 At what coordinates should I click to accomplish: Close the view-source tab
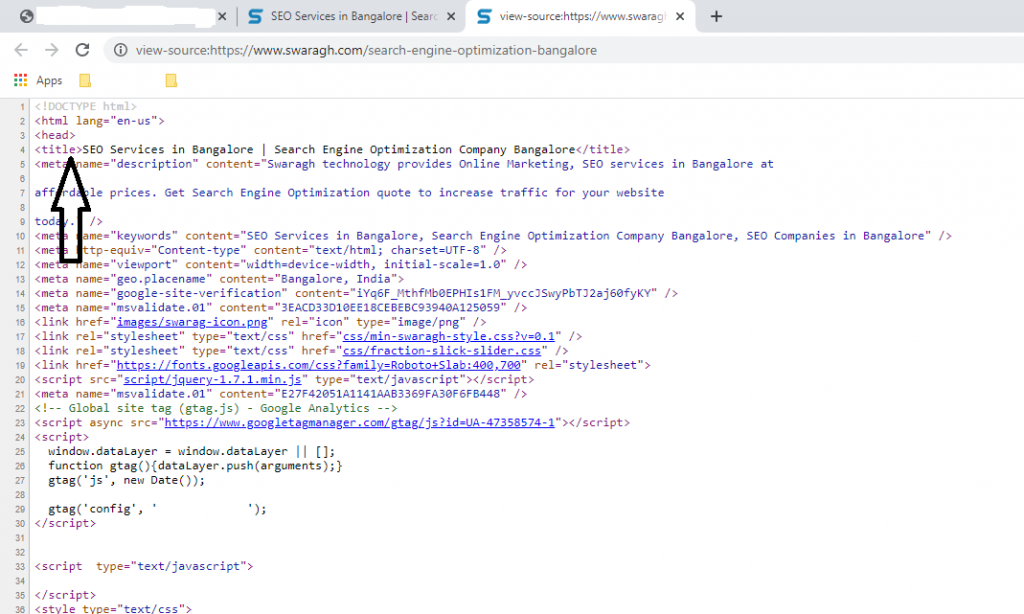pyautogui.click(x=680, y=16)
